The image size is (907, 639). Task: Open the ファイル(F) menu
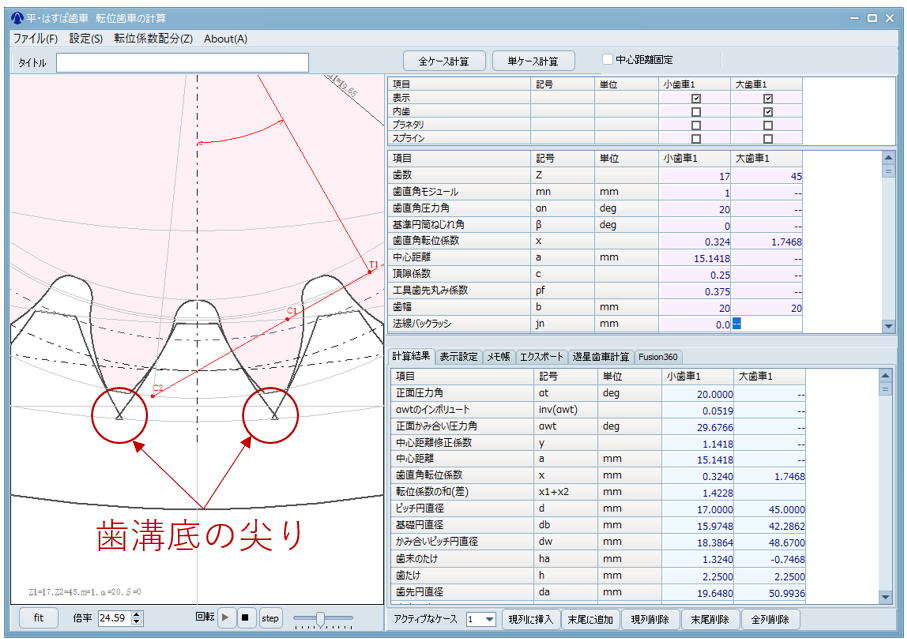point(36,39)
